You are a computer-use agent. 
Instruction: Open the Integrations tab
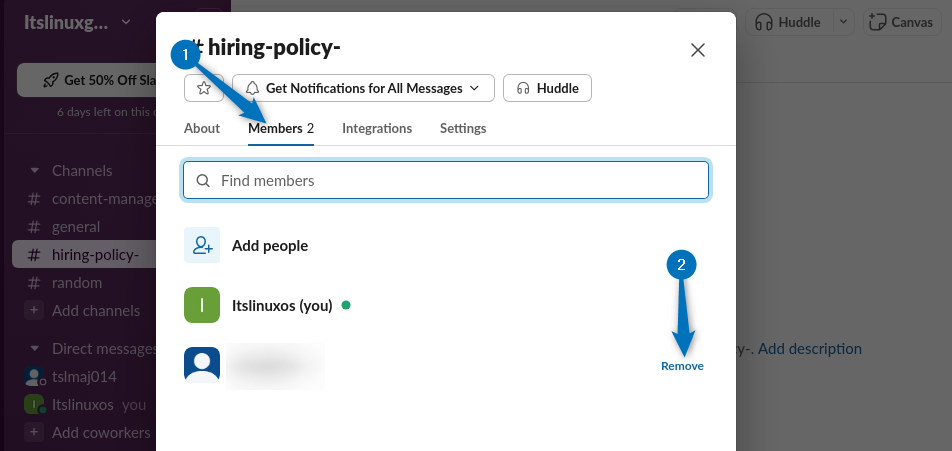[377, 128]
